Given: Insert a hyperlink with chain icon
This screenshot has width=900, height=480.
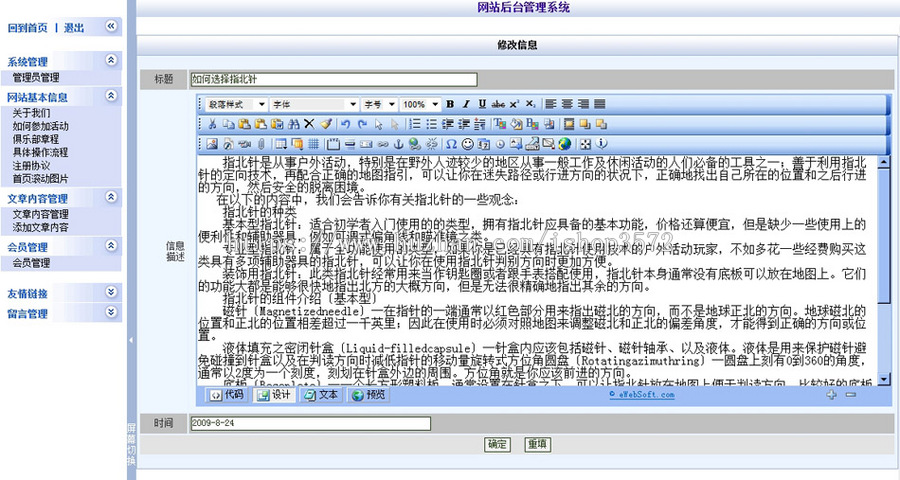Looking at the screenshot, I should pos(382,144).
